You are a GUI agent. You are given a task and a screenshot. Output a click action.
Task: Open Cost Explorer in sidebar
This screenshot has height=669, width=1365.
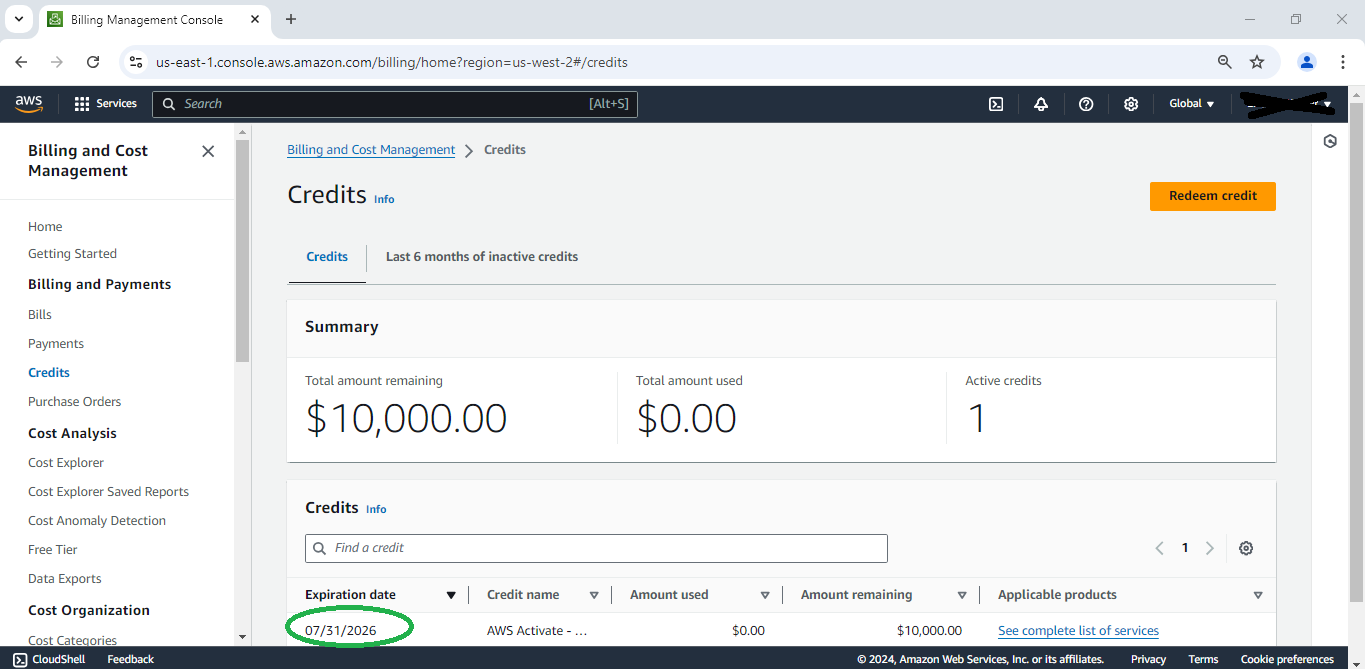click(66, 462)
